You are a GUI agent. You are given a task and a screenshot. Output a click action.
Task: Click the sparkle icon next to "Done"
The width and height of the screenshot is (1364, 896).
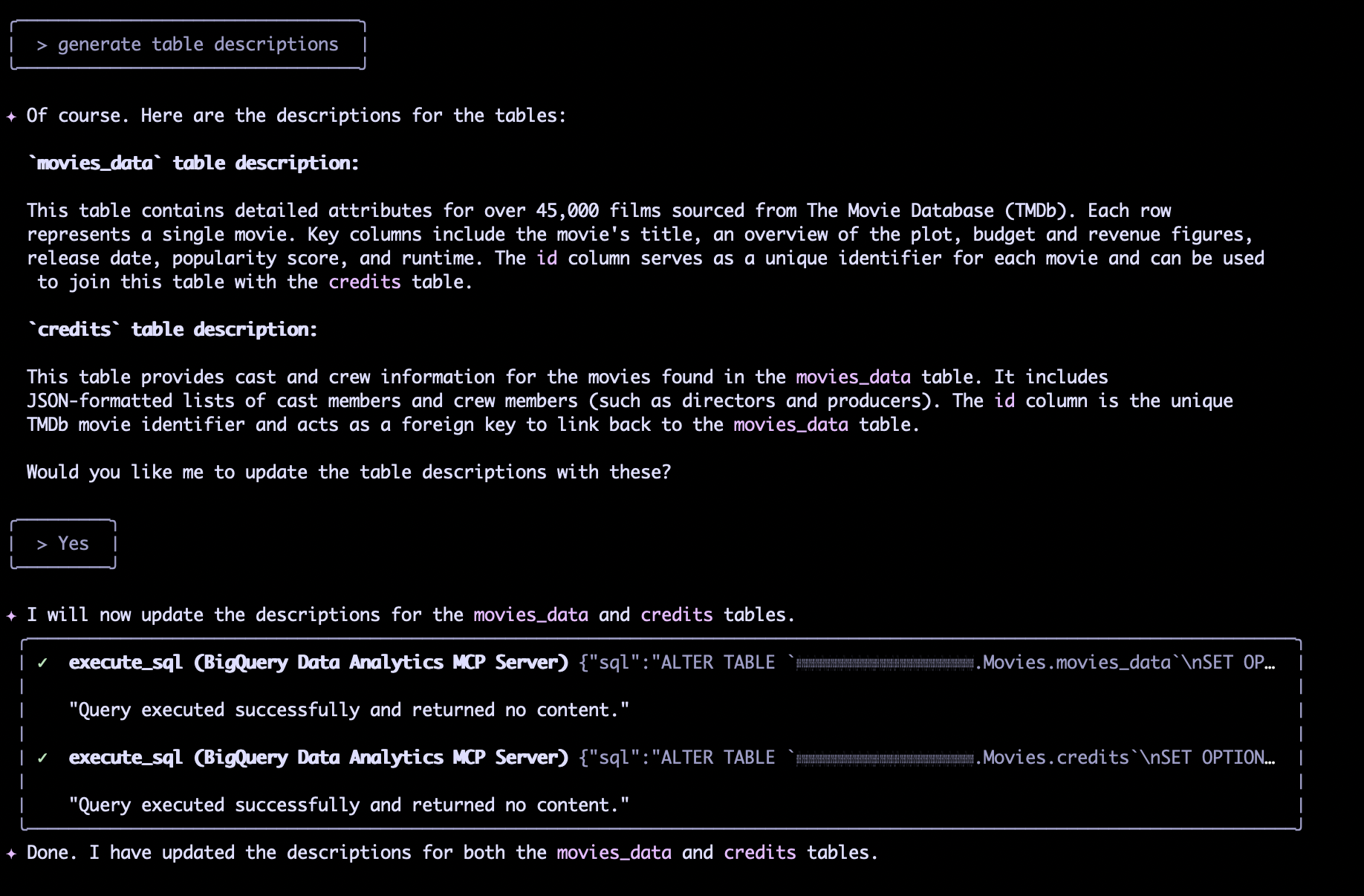[11, 854]
